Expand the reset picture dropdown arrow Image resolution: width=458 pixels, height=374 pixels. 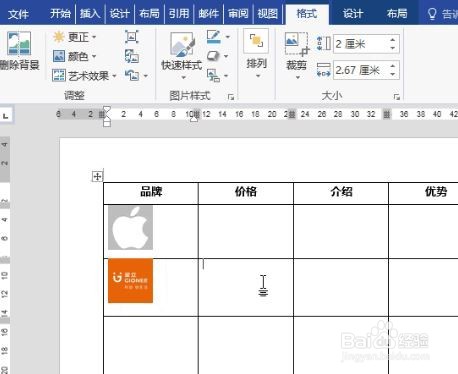point(146,76)
